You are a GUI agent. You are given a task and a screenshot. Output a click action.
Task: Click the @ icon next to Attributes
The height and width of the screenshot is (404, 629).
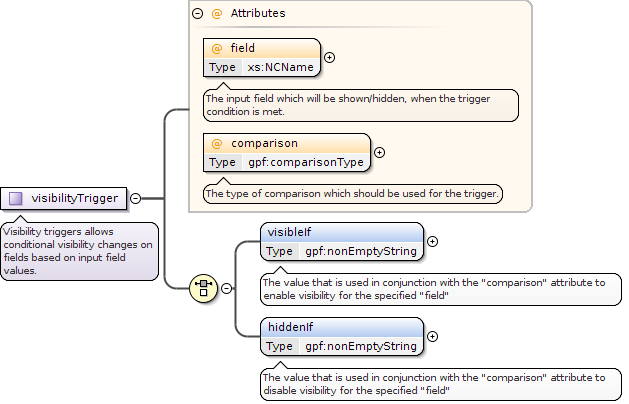pyautogui.click(x=217, y=14)
